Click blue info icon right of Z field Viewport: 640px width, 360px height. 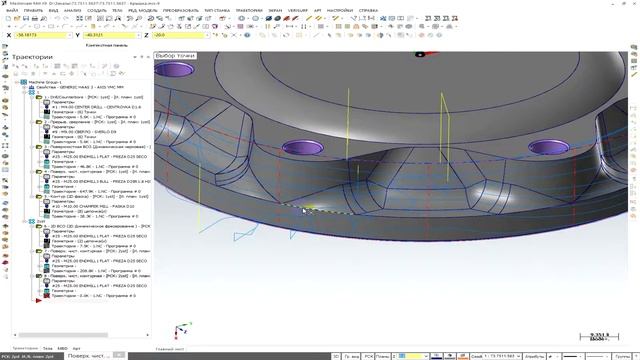247,35
